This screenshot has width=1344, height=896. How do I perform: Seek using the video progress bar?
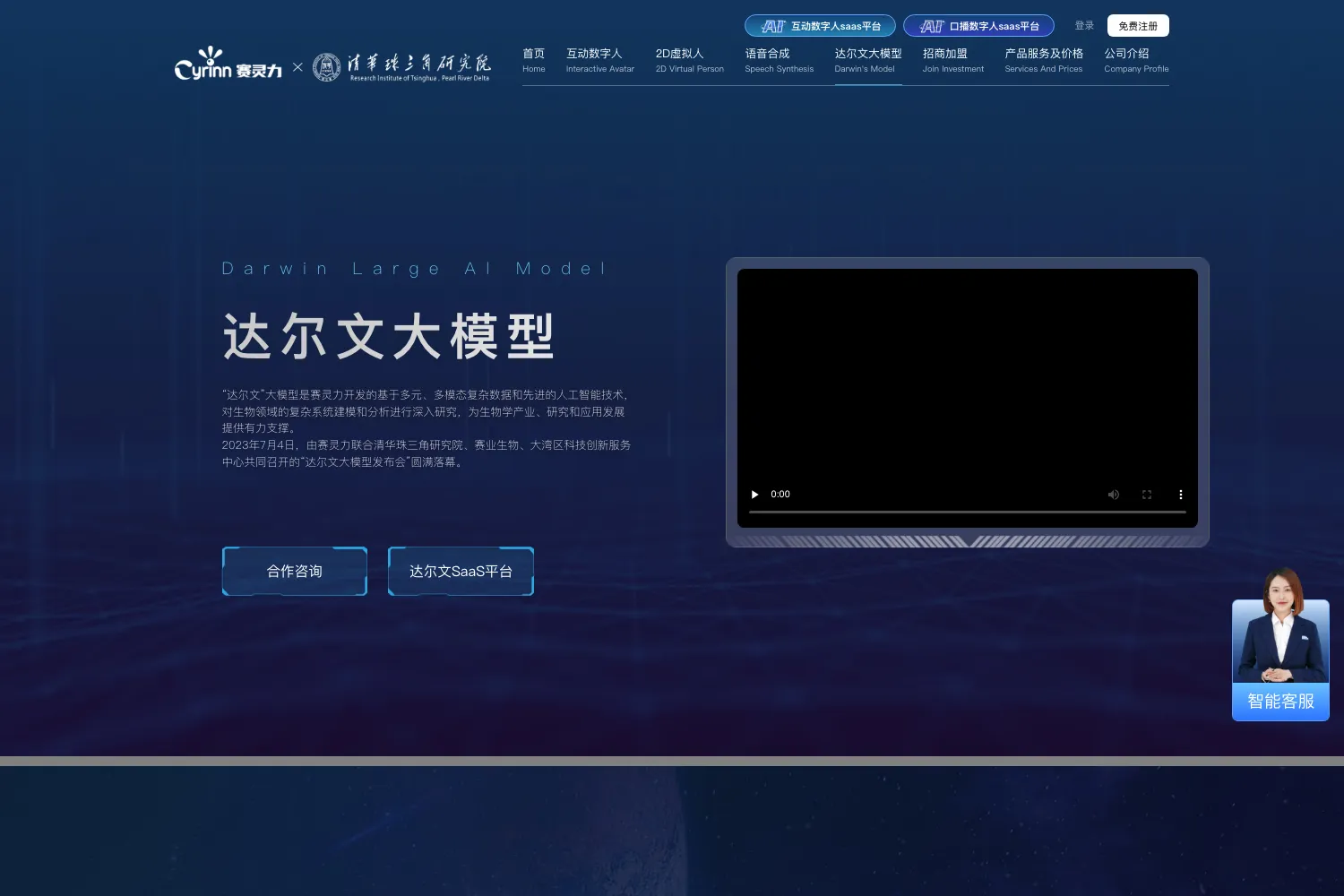(x=968, y=512)
